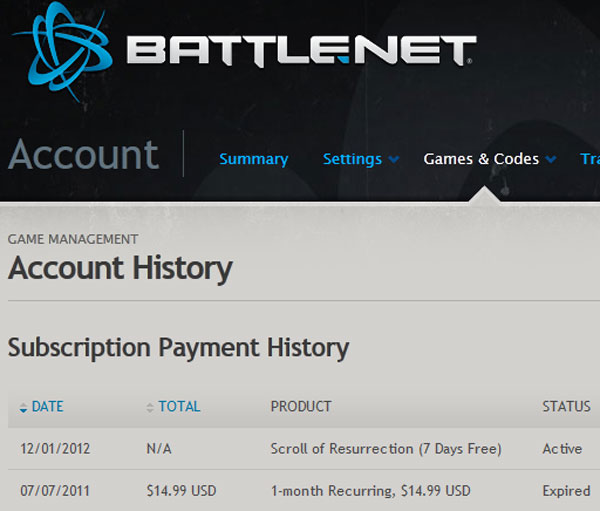This screenshot has width=600, height=511.
Task: Select the 1-month Recurring product entry
Action: click(x=370, y=491)
